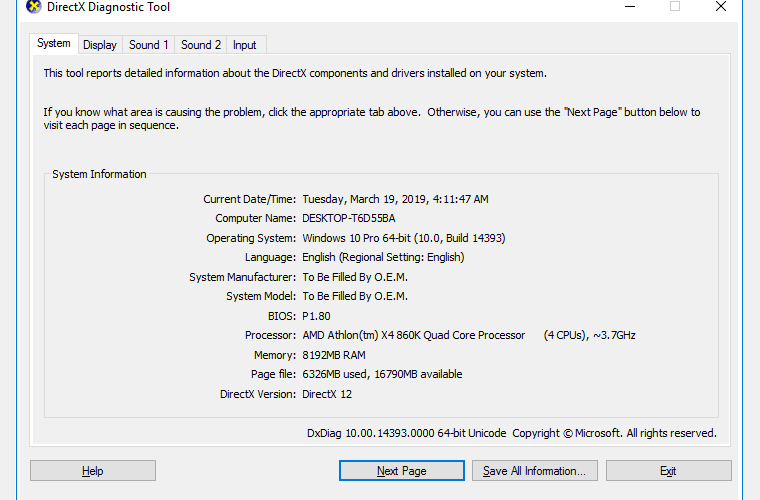Switch to the System tab

pyautogui.click(x=54, y=44)
